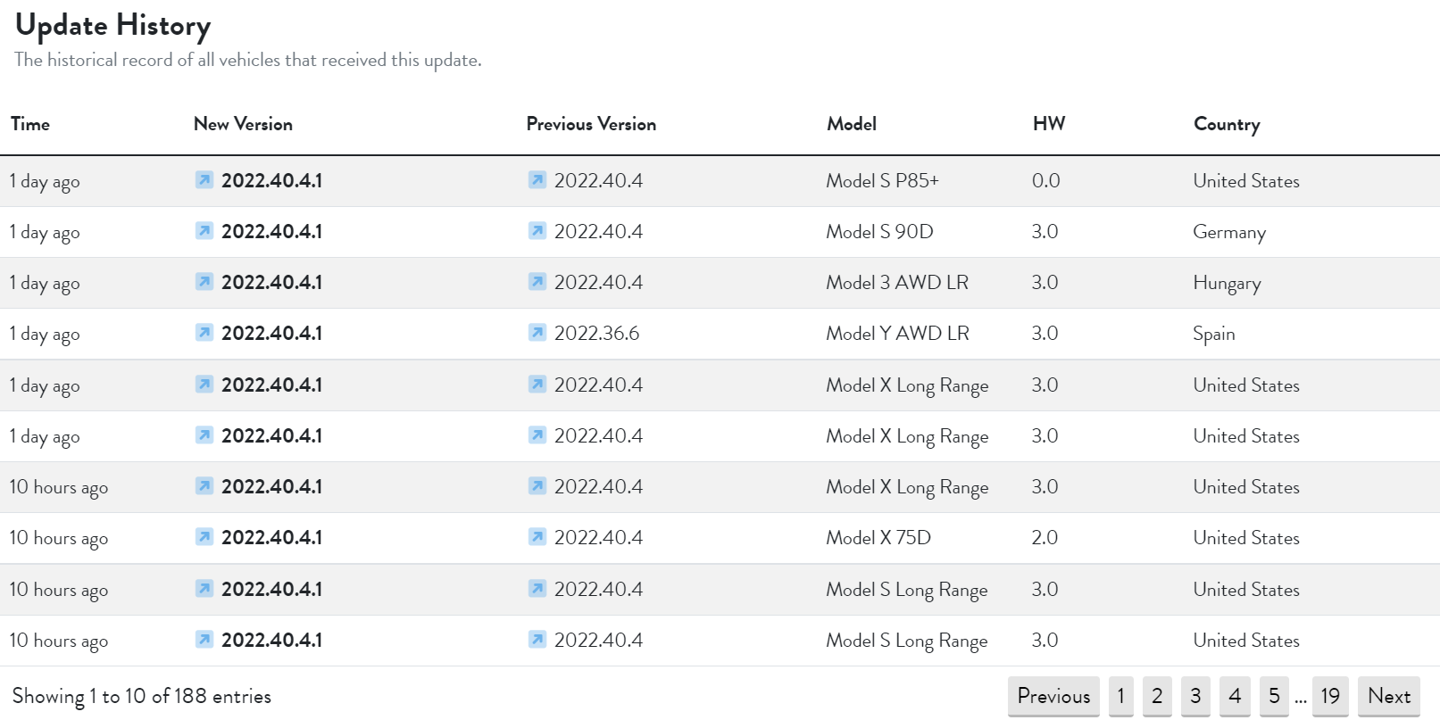Screen dimensions: 1440x720
Task: Click previous version icon in Model S P85+ row
Action: [x=537, y=180]
